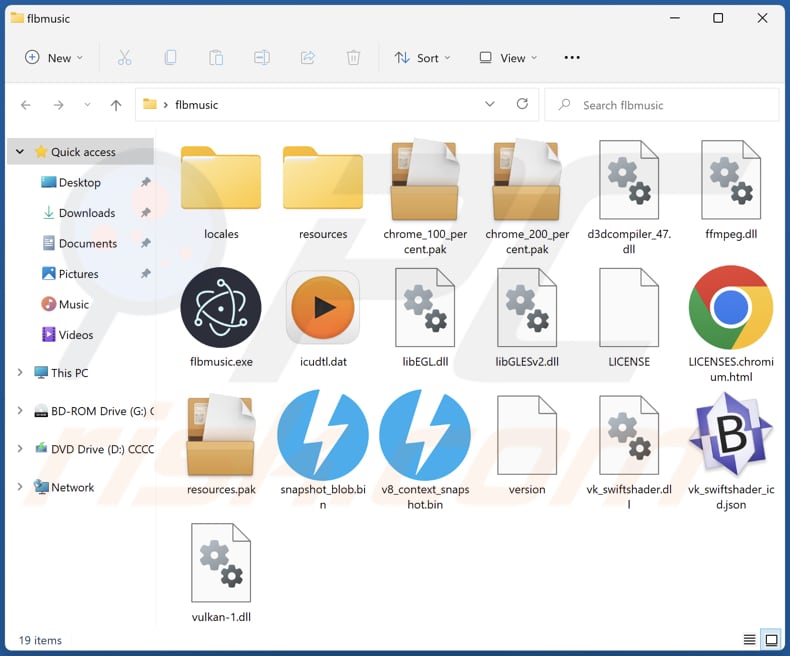This screenshot has width=790, height=656.
Task: Open the New dropdown menu
Action: click(55, 58)
